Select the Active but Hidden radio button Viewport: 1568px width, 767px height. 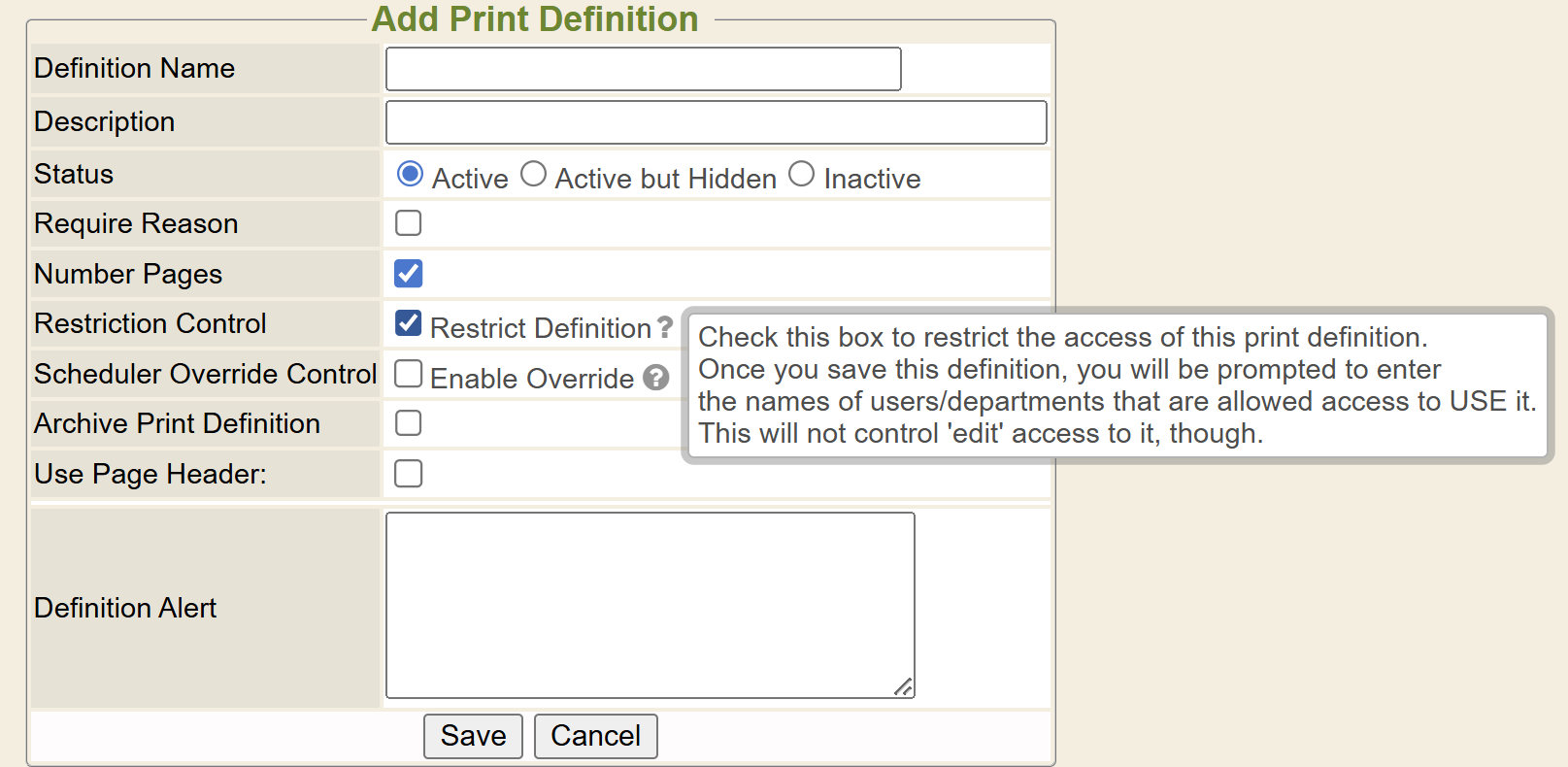tap(533, 175)
